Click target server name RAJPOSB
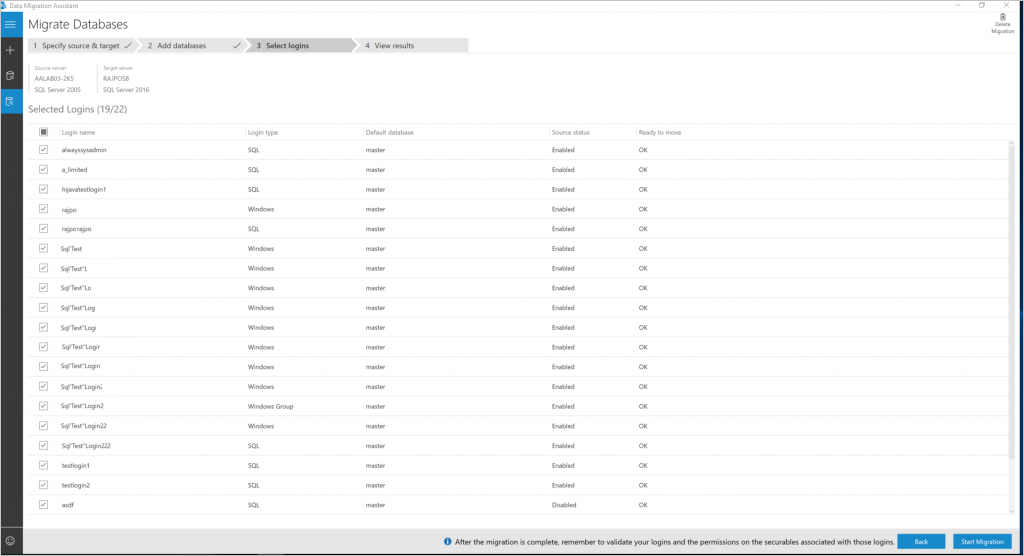 [116, 78]
